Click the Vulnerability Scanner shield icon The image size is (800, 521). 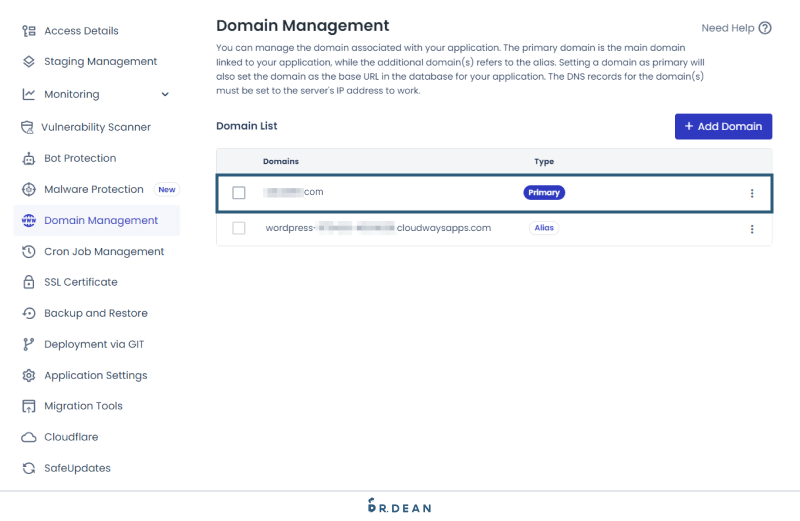click(x=27, y=127)
